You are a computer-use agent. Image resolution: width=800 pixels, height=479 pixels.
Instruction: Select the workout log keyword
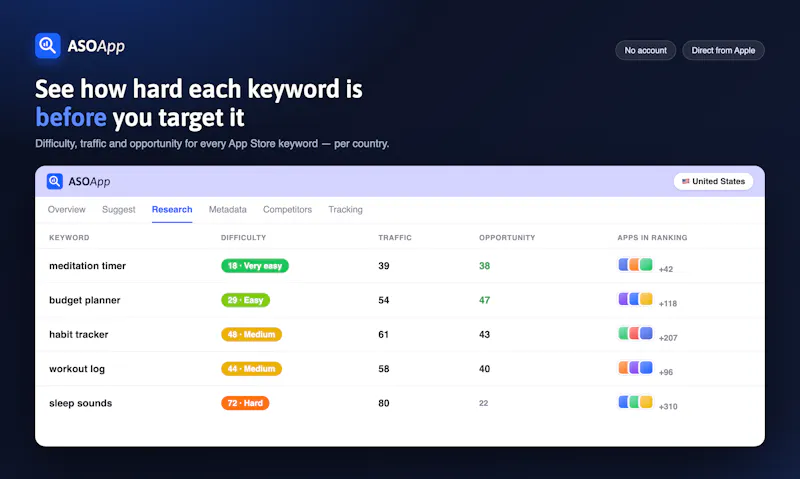click(77, 368)
